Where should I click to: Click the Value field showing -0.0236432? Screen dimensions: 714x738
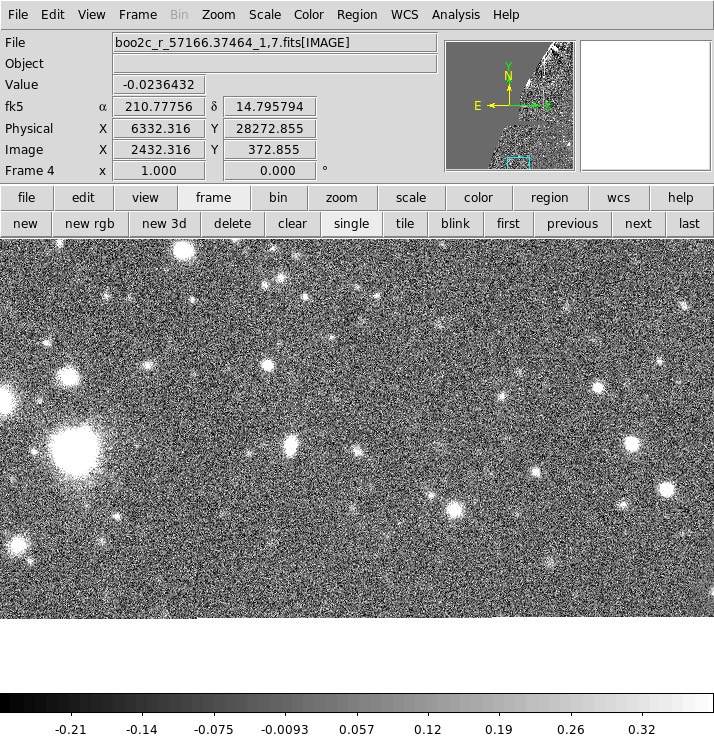[x=159, y=85]
